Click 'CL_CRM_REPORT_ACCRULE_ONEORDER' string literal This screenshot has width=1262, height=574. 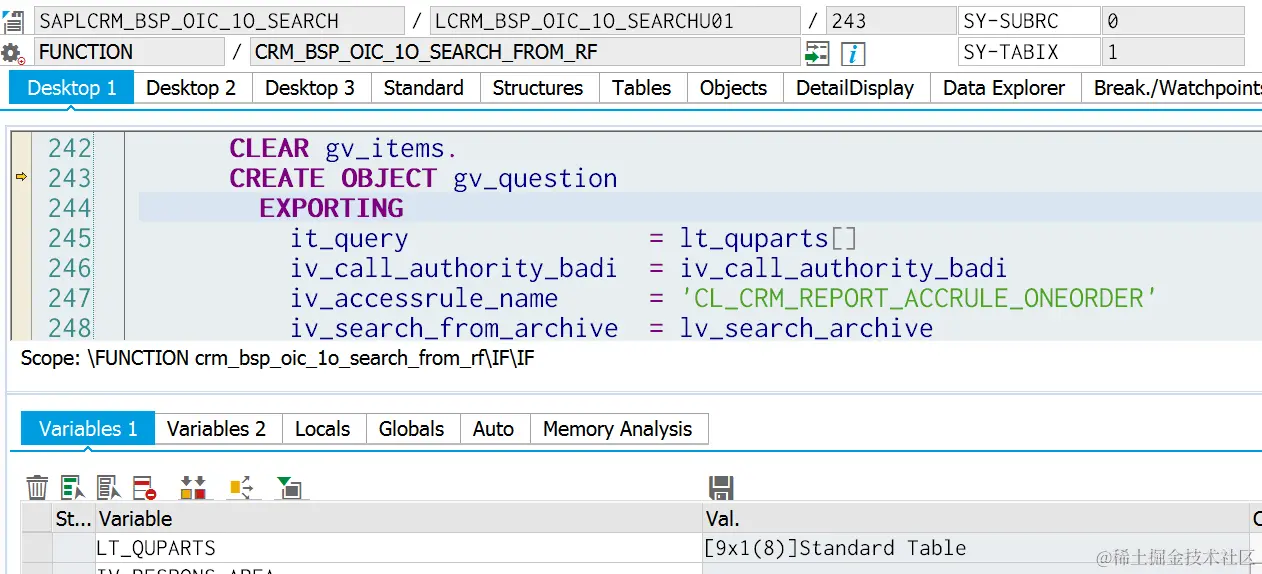click(x=918, y=298)
